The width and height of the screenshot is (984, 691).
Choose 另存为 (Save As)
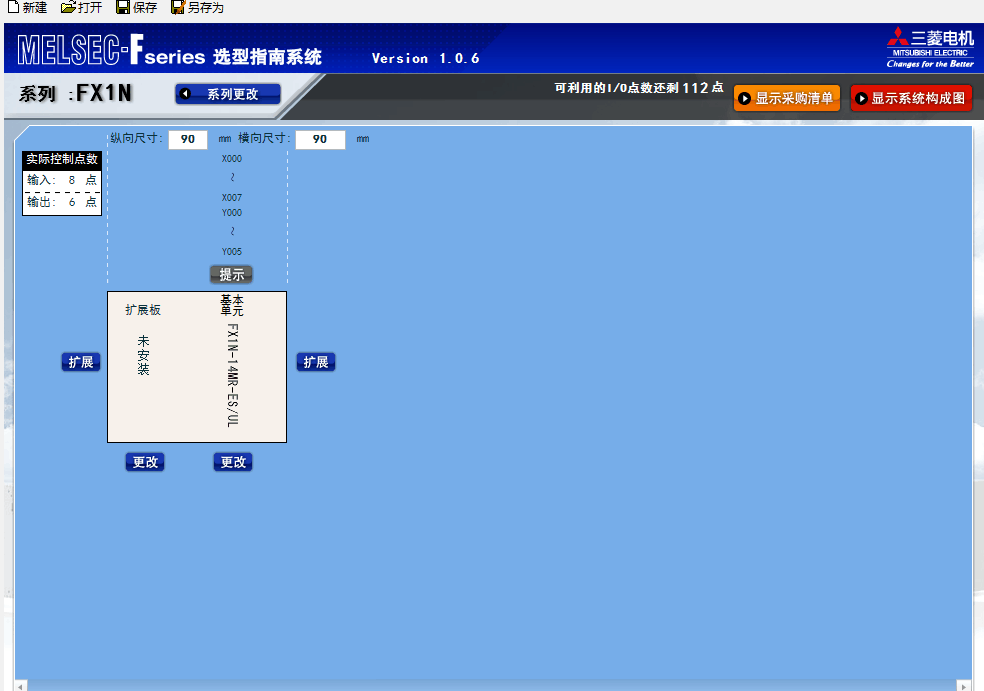pyautogui.click(x=197, y=8)
